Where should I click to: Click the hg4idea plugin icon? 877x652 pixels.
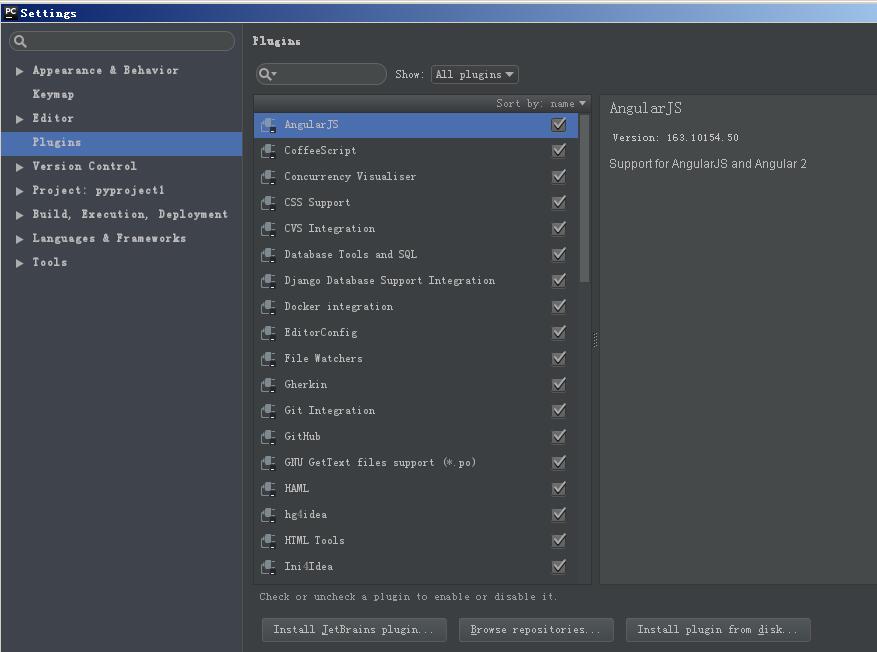pyautogui.click(x=268, y=515)
